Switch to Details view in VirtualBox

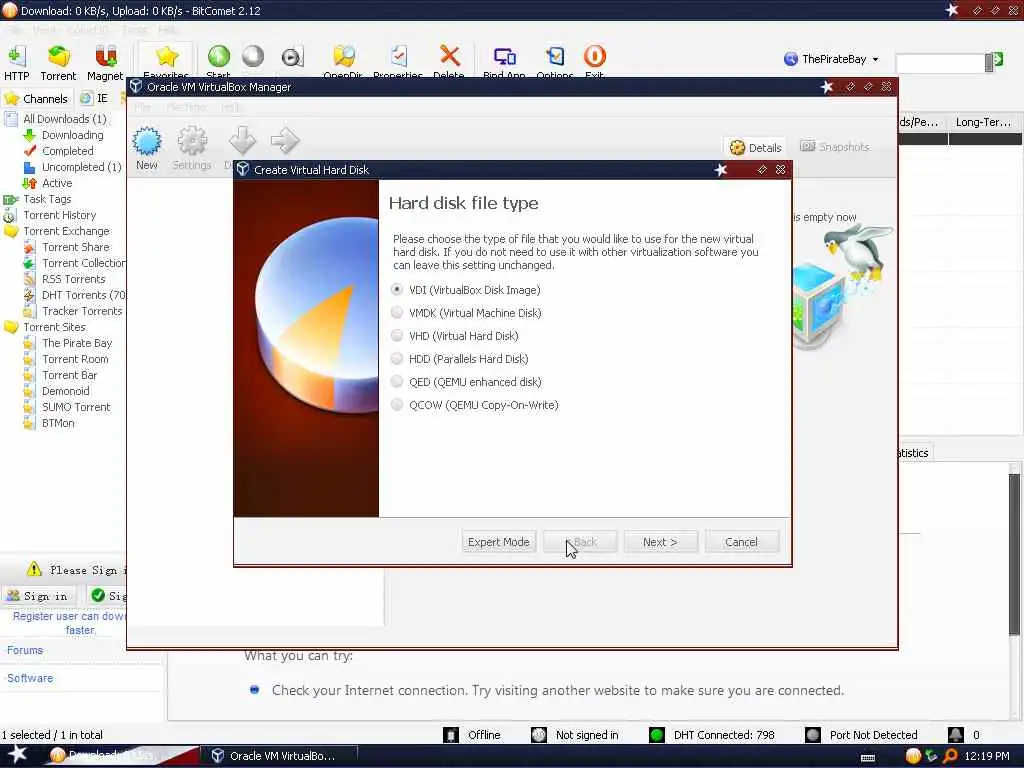(756, 148)
